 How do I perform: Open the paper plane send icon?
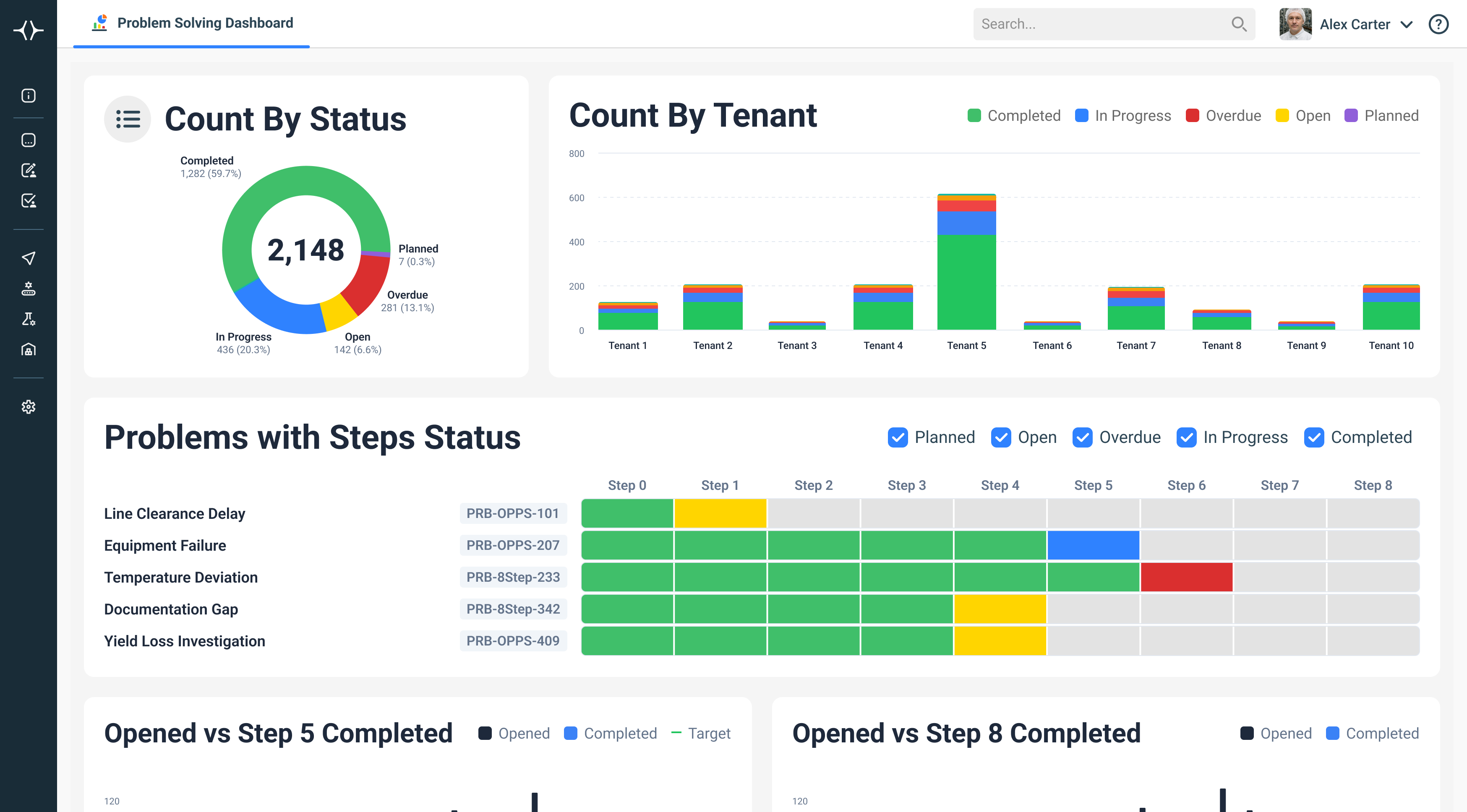click(29, 258)
